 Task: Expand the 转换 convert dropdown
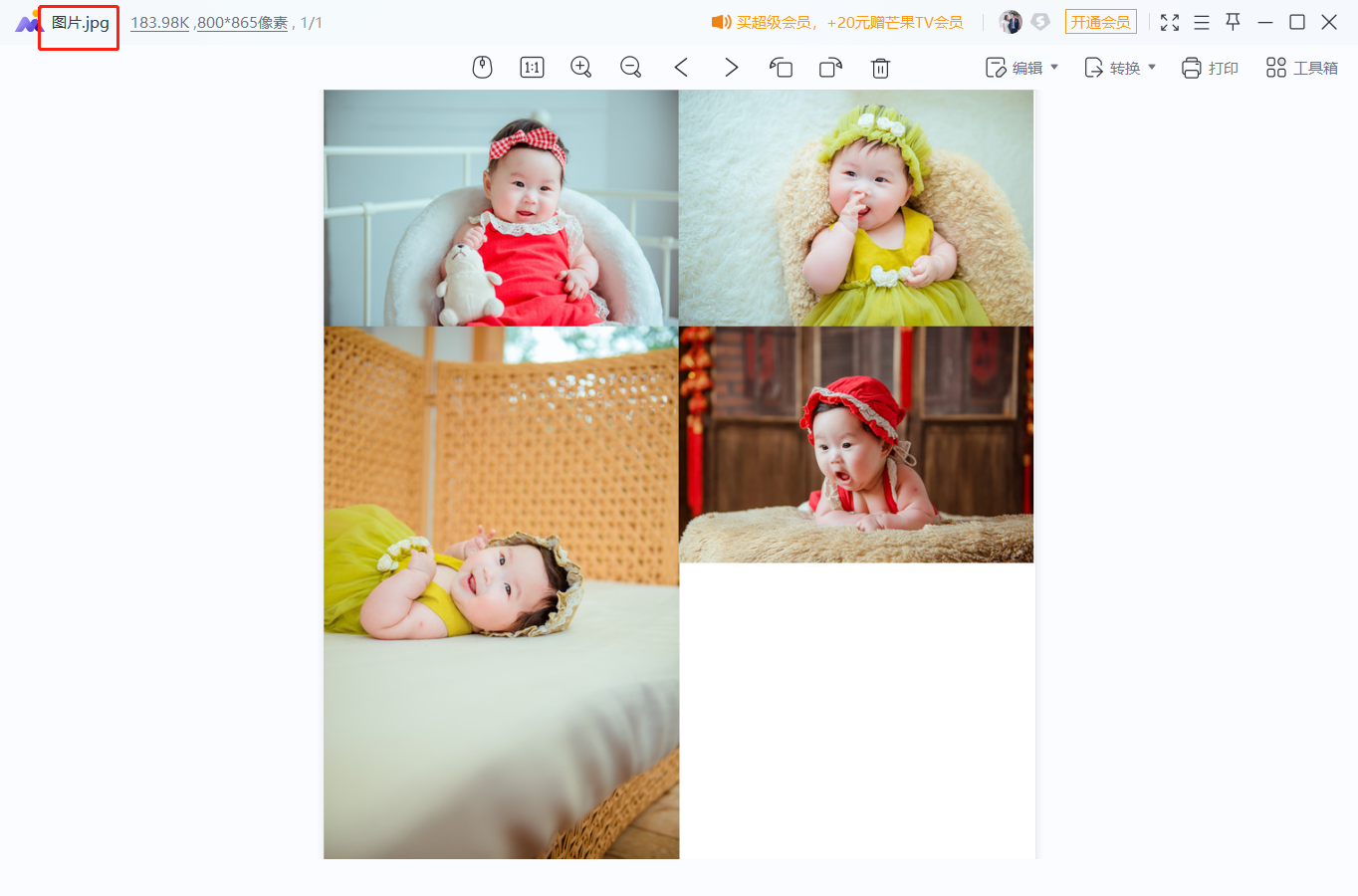pos(1120,68)
